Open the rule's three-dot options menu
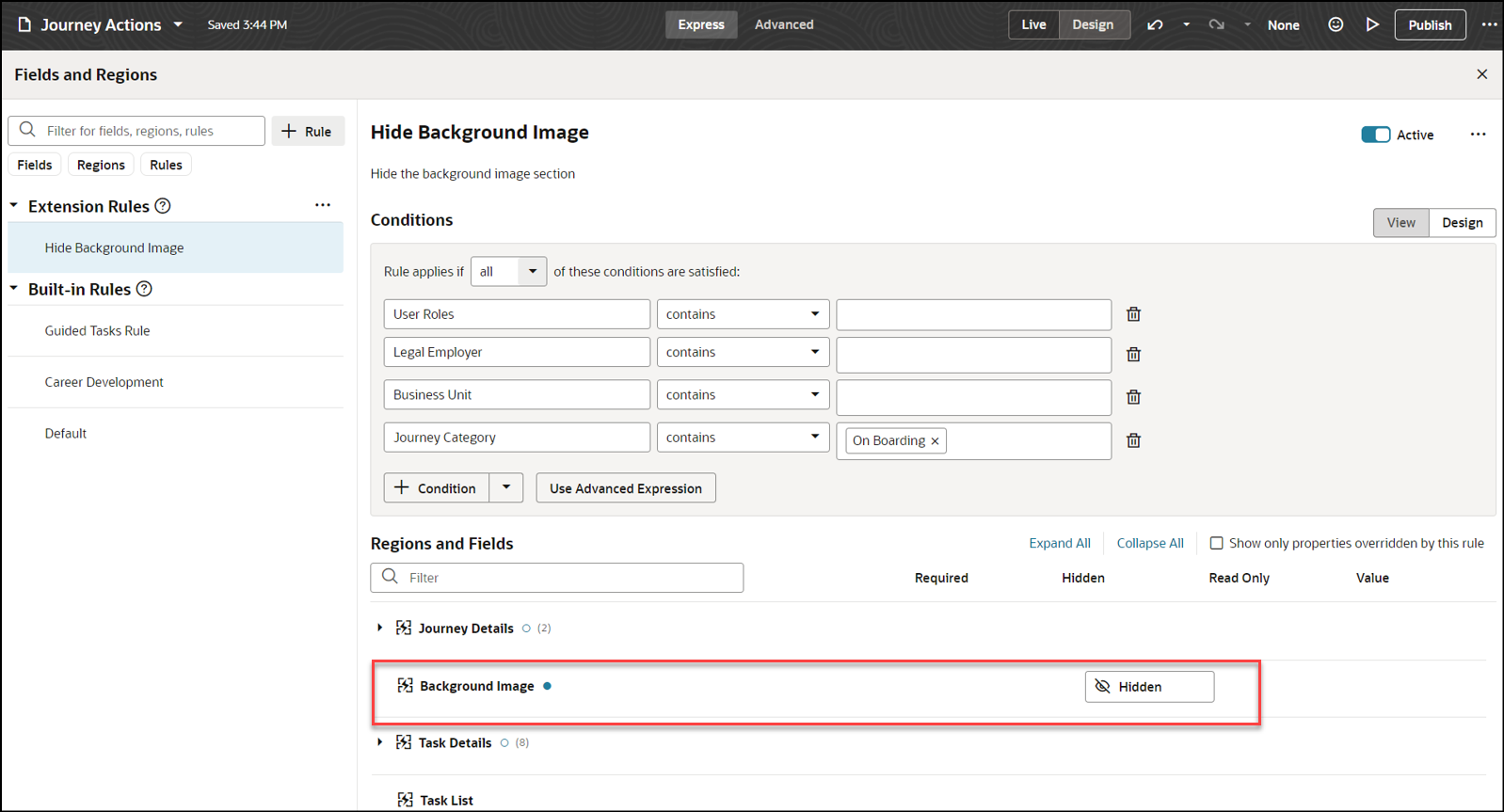 pyautogui.click(x=1478, y=135)
